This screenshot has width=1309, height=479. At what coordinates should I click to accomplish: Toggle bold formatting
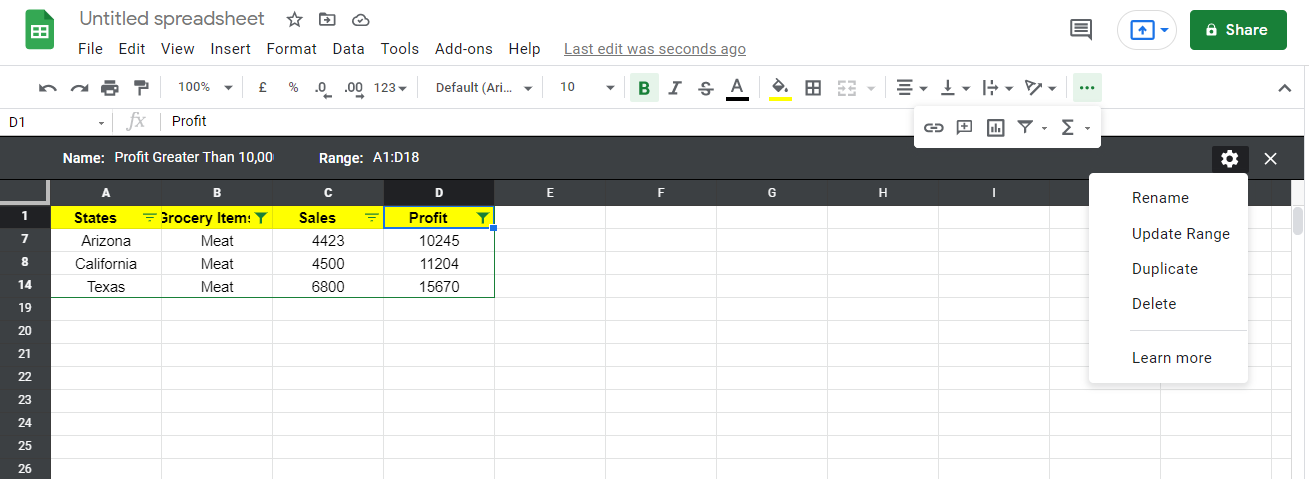point(644,88)
